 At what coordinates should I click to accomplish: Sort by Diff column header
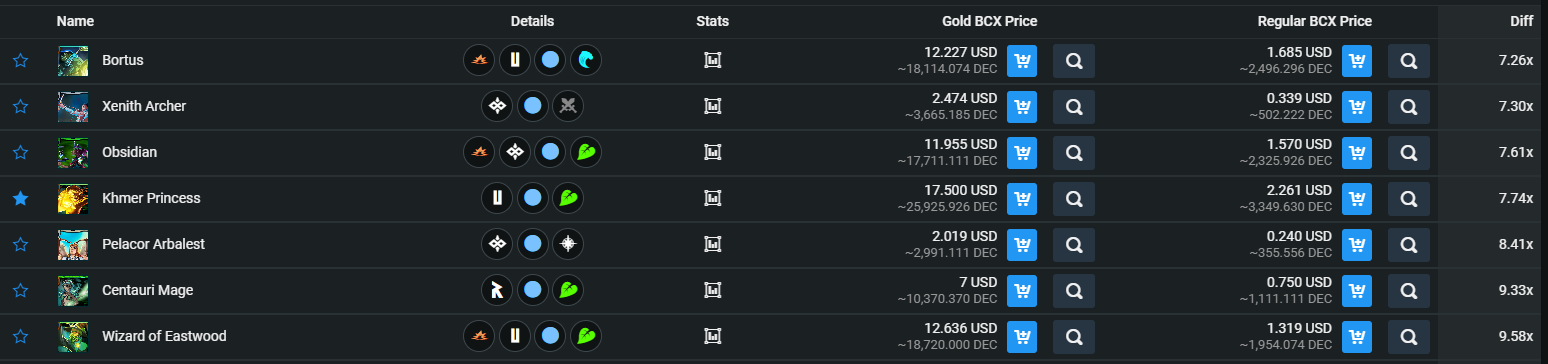pyautogui.click(x=1522, y=21)
